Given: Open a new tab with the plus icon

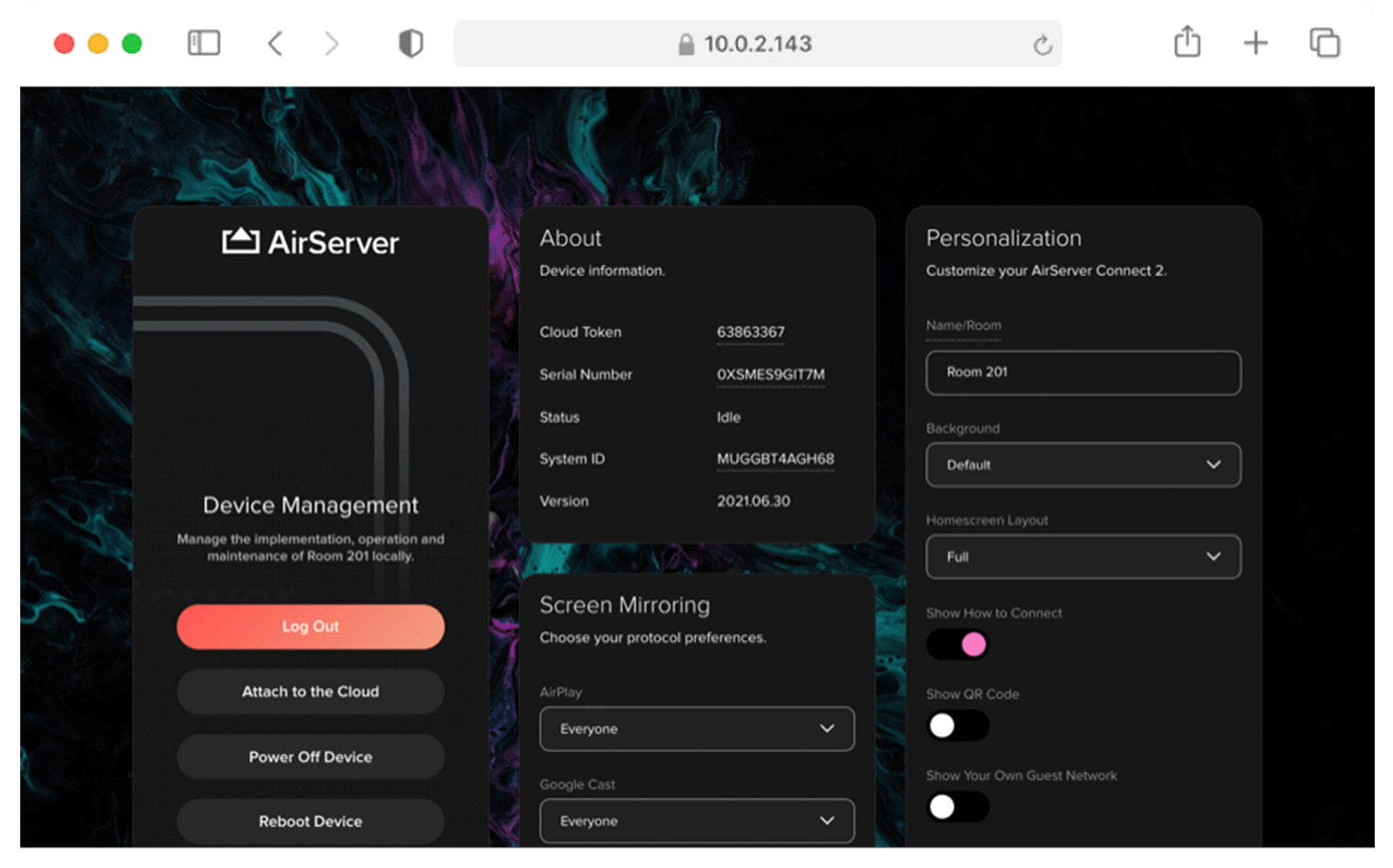Looking at the screenshot, I should coord(1256,43).
